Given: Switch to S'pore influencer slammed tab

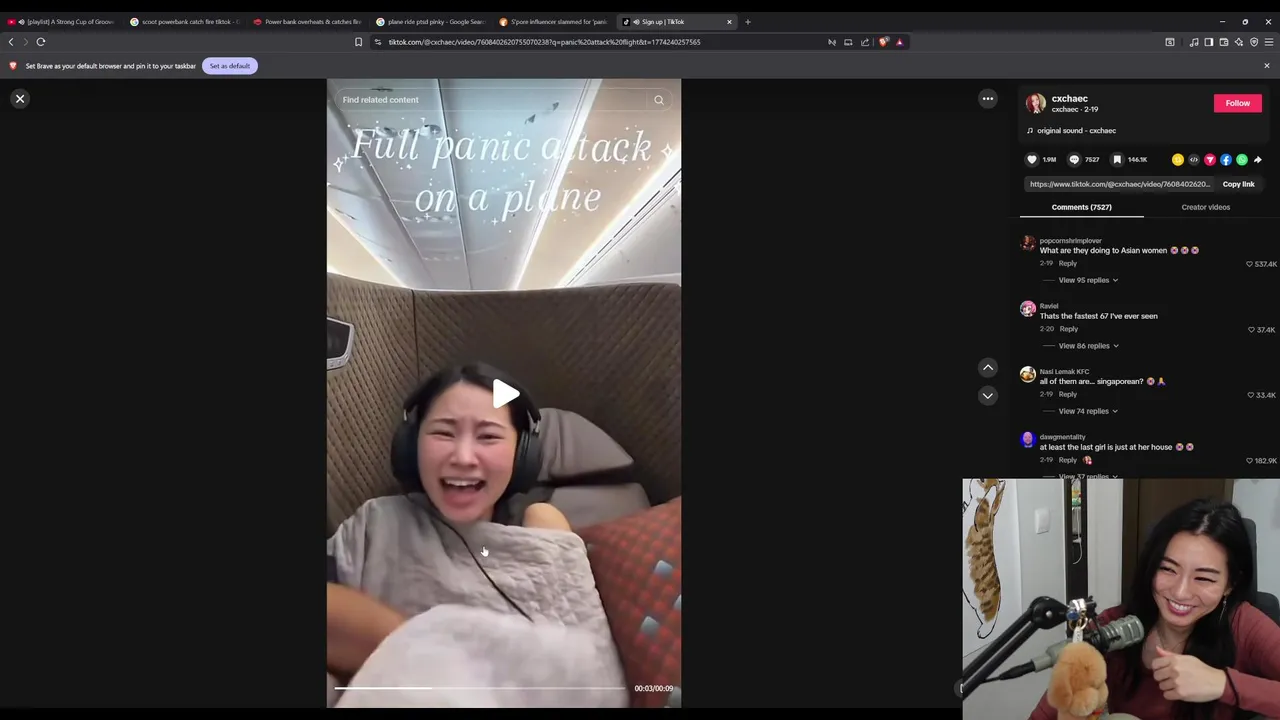Looking at the screenshot, I should [x=554, y=21].
